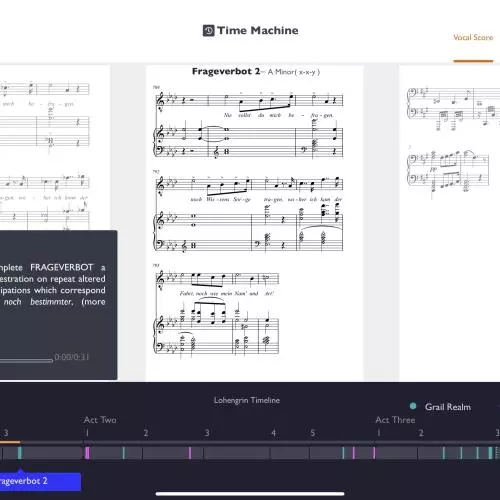Viewport: 500px width, 500px height.
Task: Jump to the Act Three label
Action: (395, 420)
